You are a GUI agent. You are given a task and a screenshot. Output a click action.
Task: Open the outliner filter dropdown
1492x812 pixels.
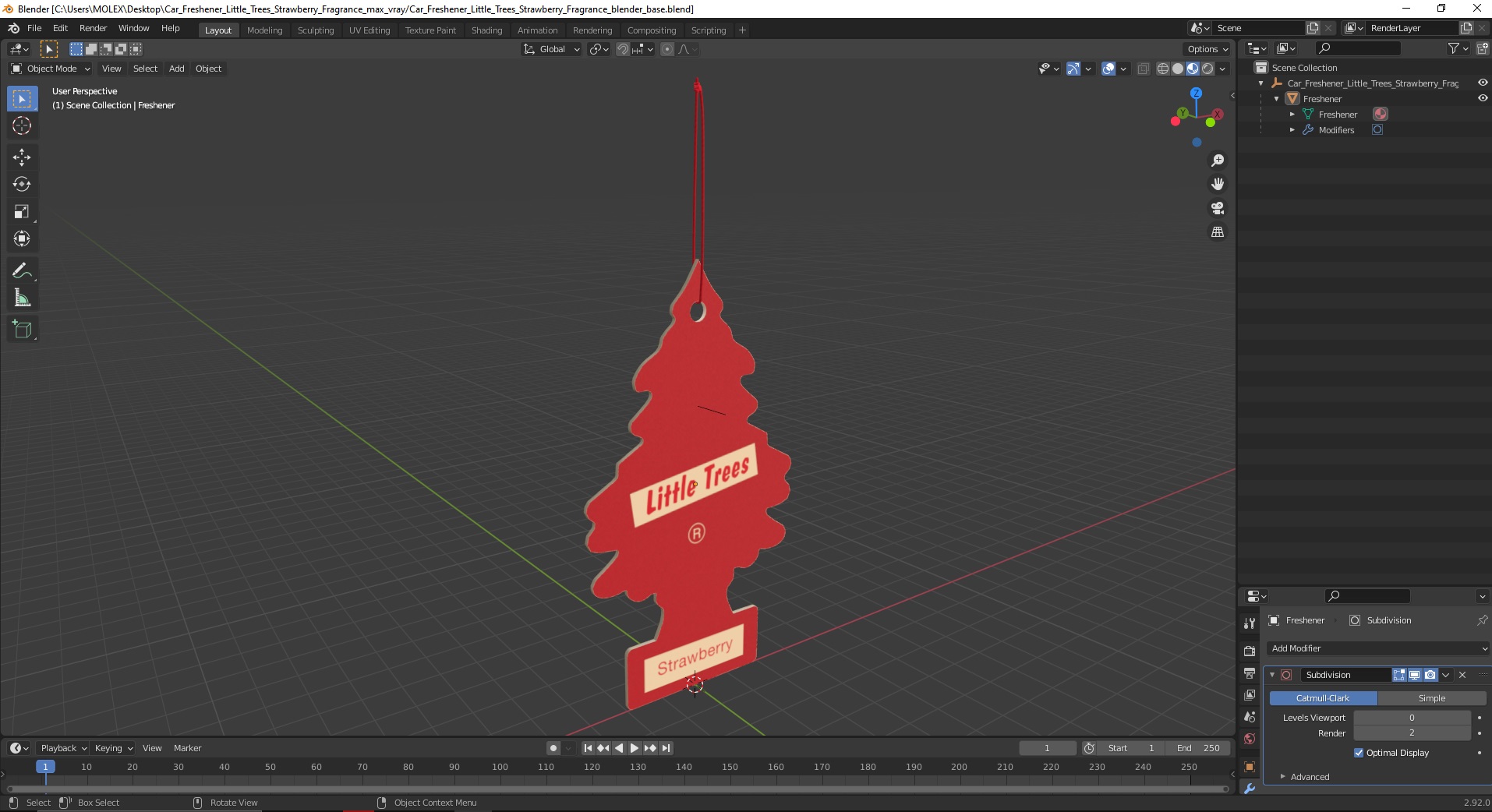click(1457, 48)
